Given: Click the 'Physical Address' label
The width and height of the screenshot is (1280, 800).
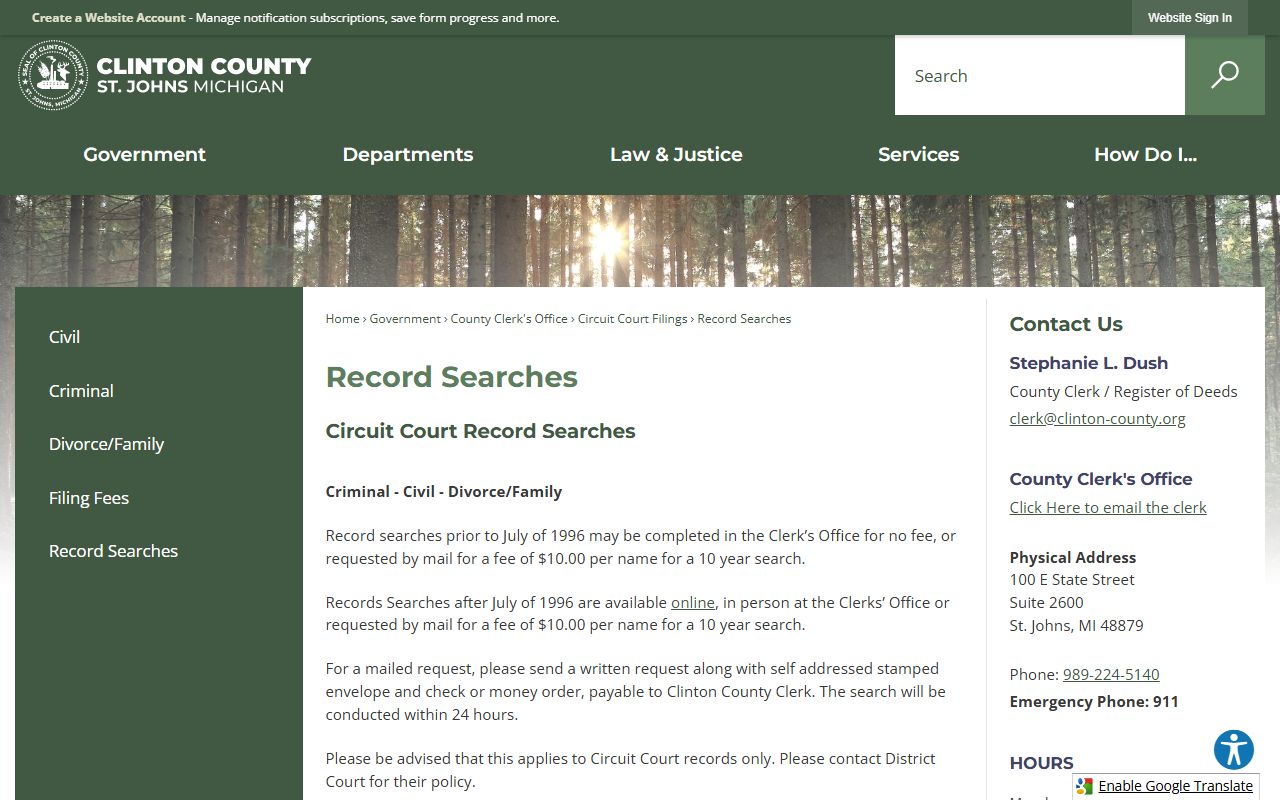Looking at the screenshot, I should [x=1073, y=557].
